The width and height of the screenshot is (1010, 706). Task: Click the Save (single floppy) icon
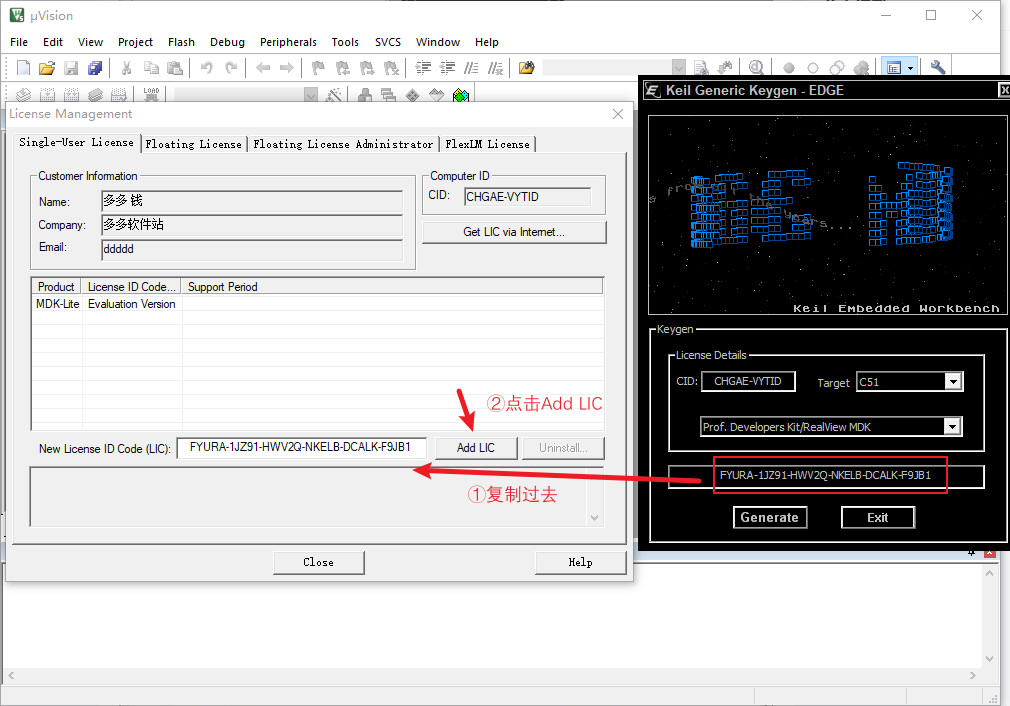pos(71,68)
